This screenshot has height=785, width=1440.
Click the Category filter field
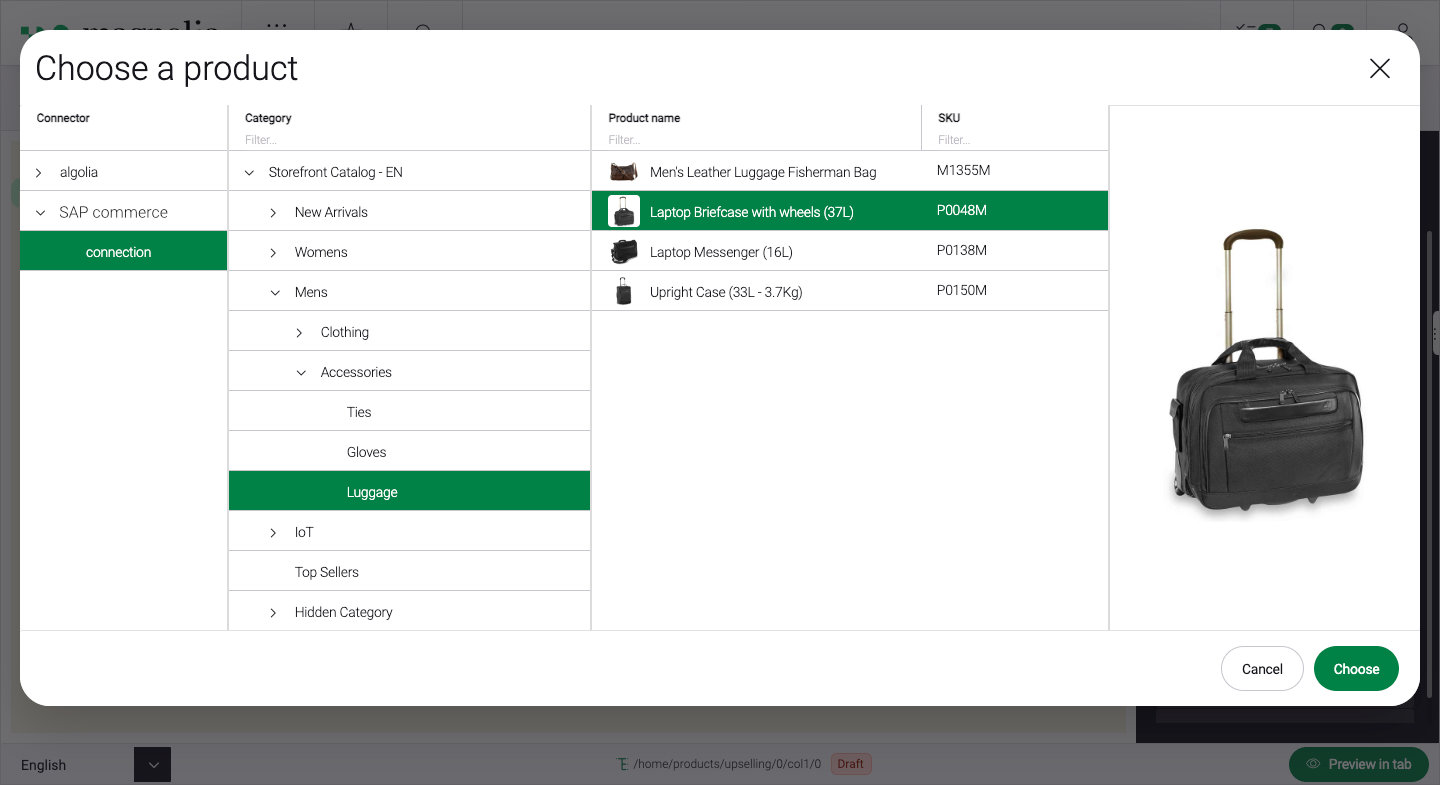(410, 140)
